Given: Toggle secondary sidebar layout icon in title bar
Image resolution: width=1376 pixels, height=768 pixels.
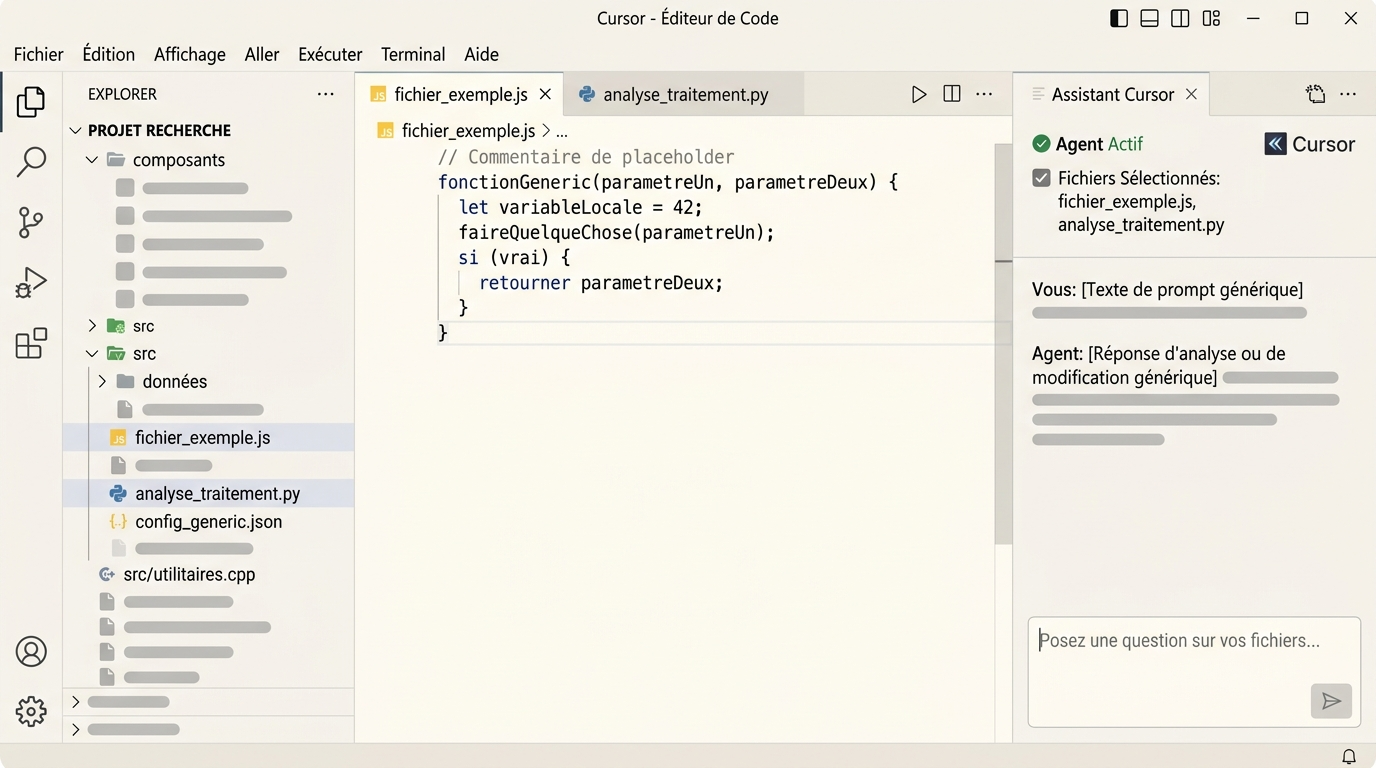Looking at the screenshot, I should (x=1180, y=19).
